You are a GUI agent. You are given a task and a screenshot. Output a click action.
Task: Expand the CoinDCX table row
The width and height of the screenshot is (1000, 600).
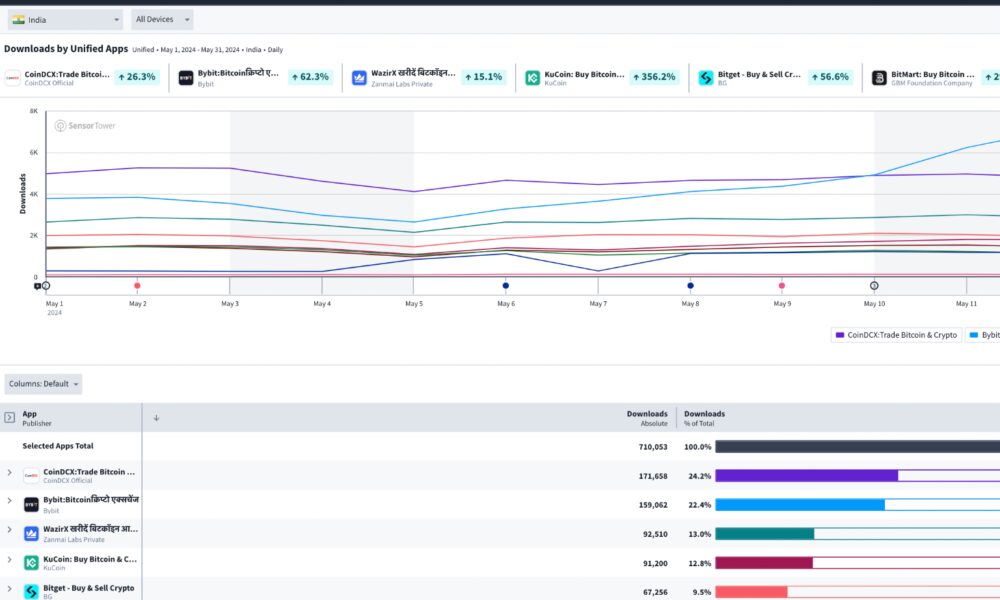(9, 472)
